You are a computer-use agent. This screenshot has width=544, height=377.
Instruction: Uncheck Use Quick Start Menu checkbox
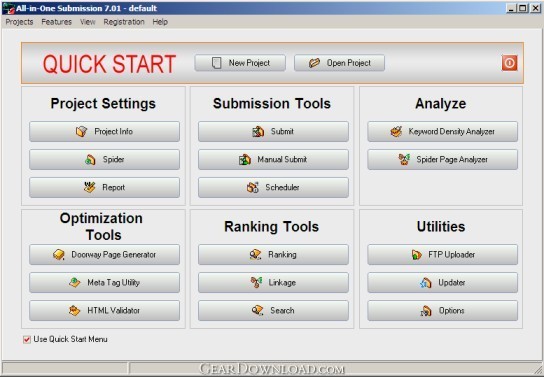(27, 340)
